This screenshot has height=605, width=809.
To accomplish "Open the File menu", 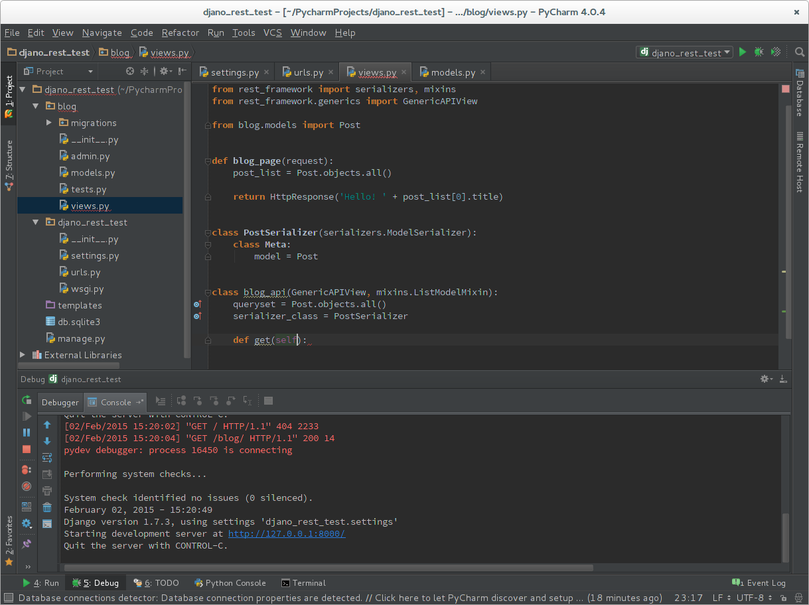I will [x=12, y=32].
